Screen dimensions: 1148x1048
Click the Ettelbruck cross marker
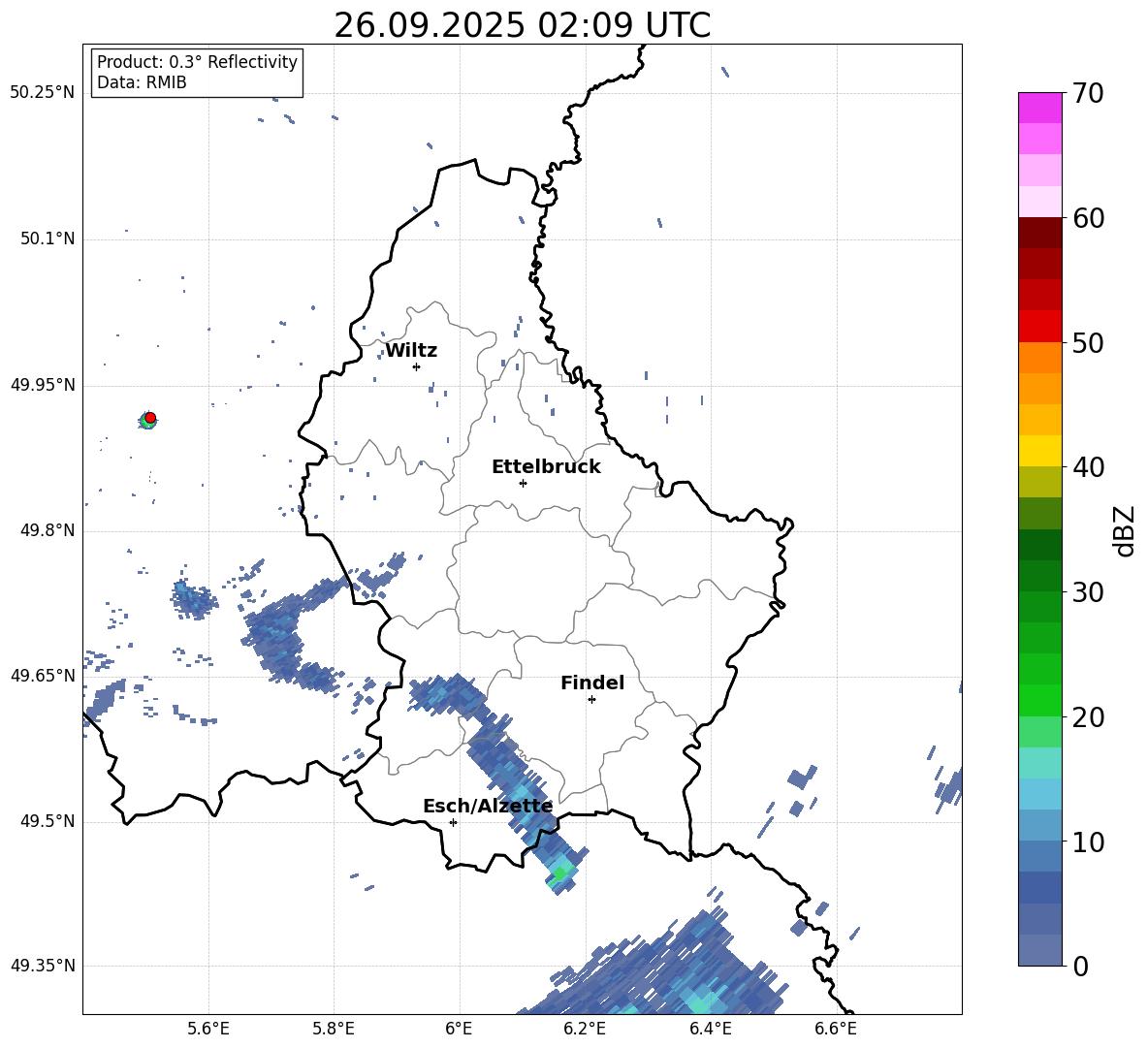tap(523, 483)
